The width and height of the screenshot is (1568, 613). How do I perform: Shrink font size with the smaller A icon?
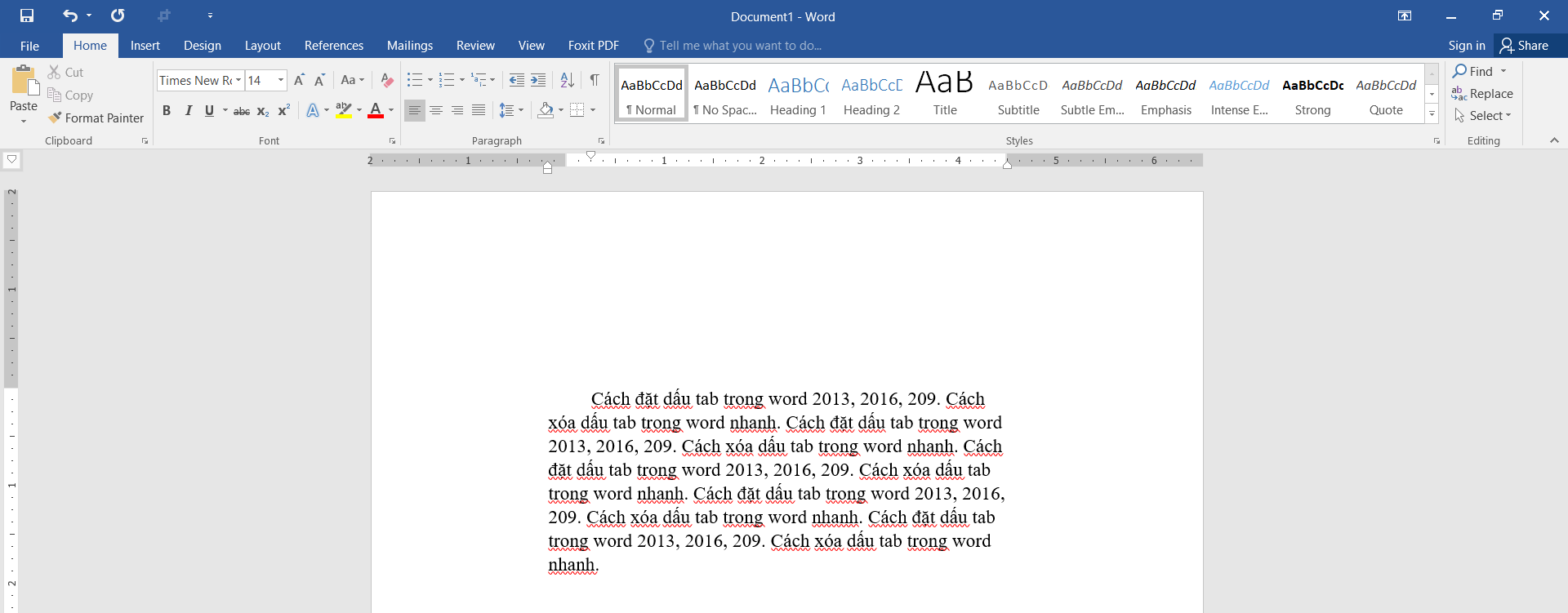pos(320,80)
